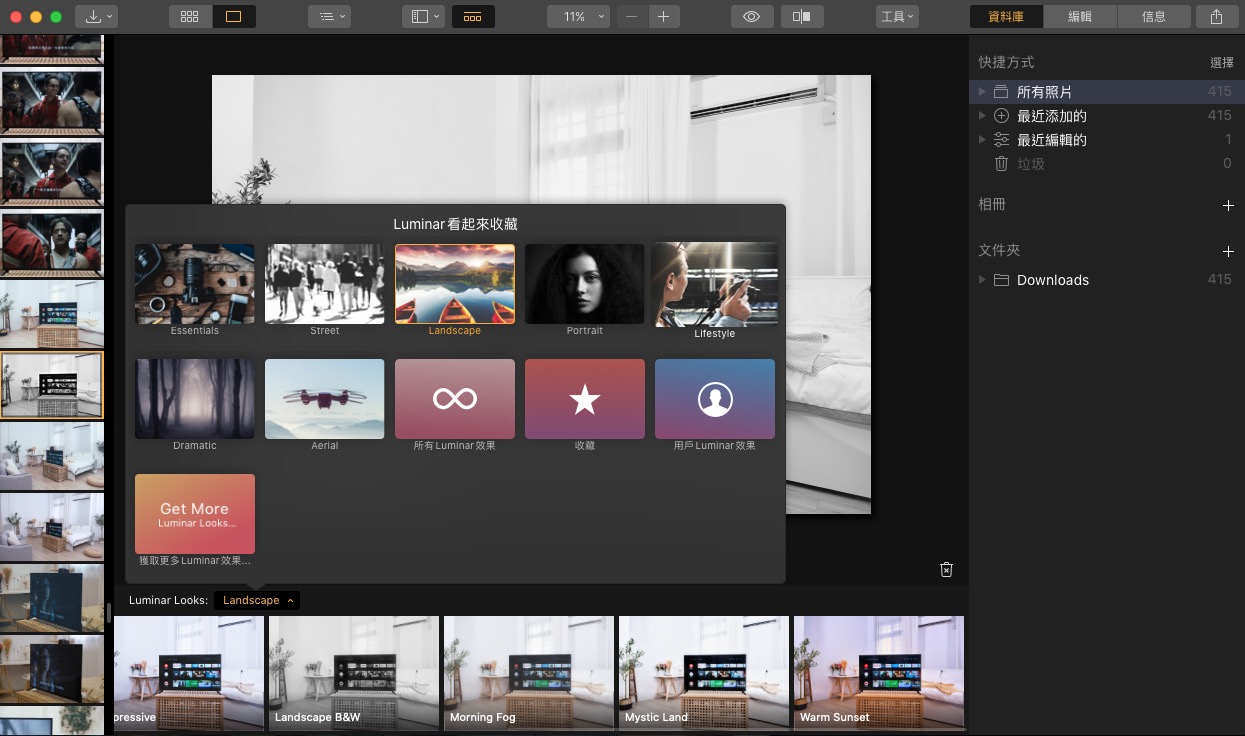The height and width of the screenshot is (736, 1245).
Task: Click Get More Luminar Looks button
Action: 195,514
